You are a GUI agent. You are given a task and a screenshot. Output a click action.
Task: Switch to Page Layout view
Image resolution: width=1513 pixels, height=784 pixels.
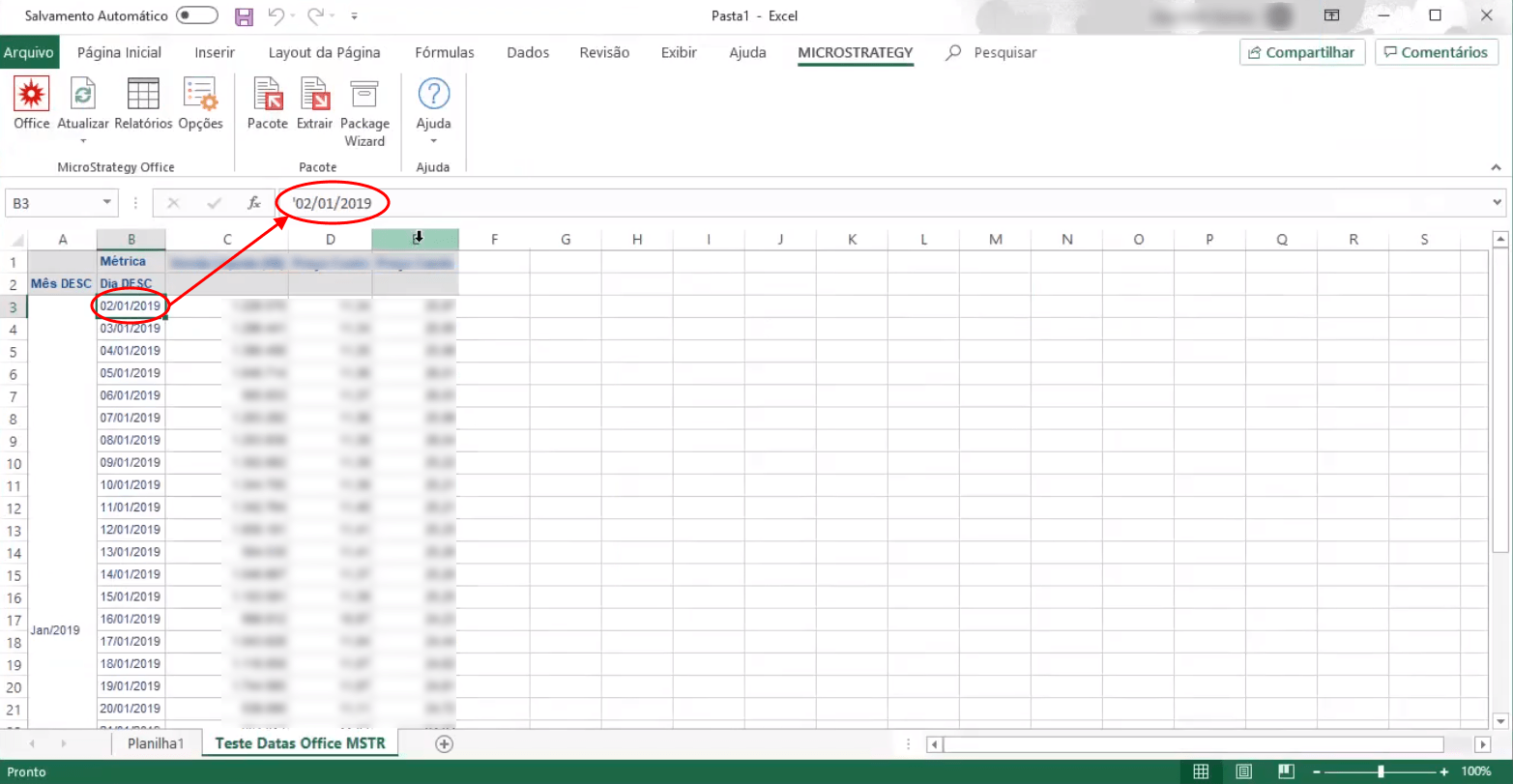[1244, 771]
